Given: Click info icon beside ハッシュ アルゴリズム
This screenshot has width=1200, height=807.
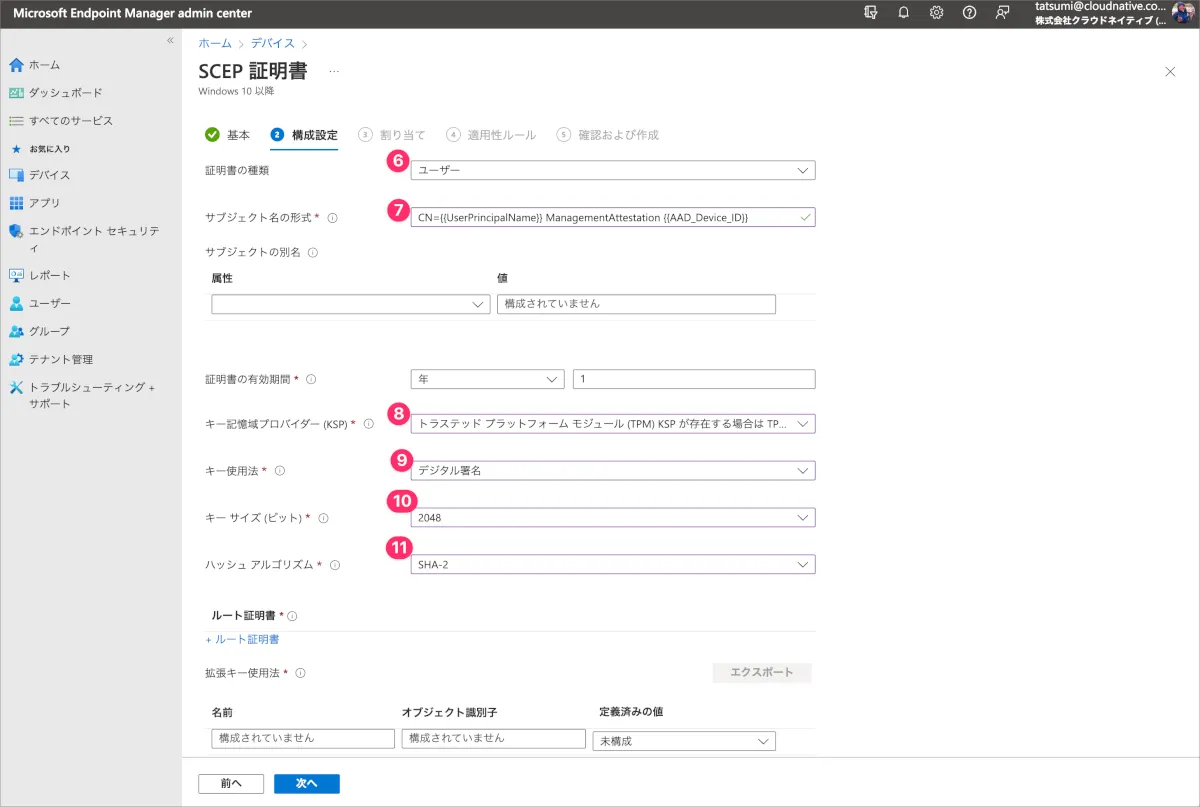Looking at the screenshot, I should (x=334, y=565).
